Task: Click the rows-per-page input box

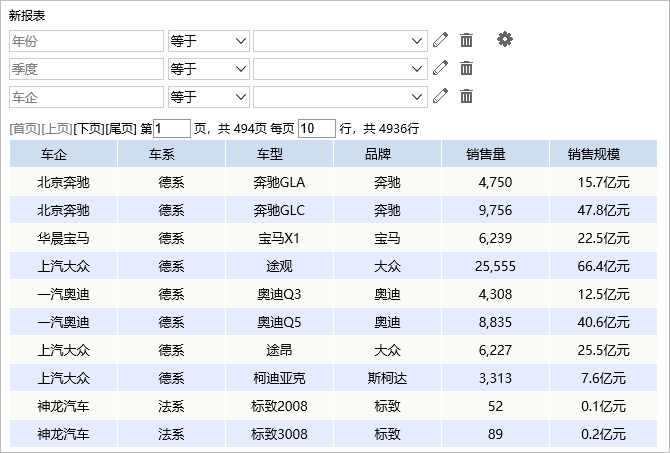Action: pos(317,128)
